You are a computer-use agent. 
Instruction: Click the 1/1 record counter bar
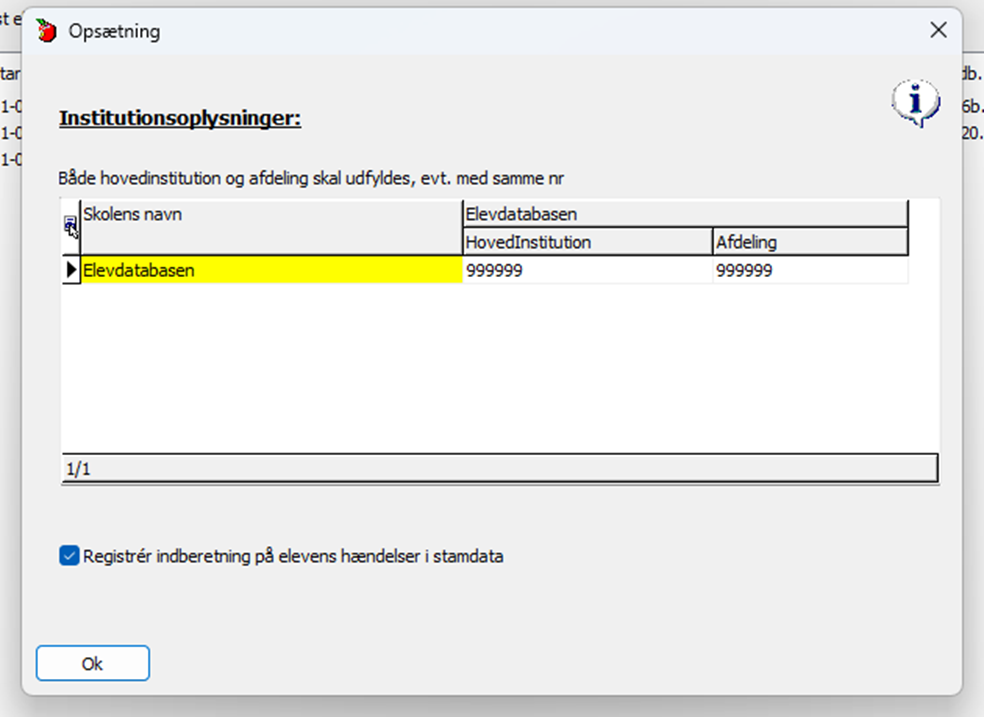(x=500, y=468)
